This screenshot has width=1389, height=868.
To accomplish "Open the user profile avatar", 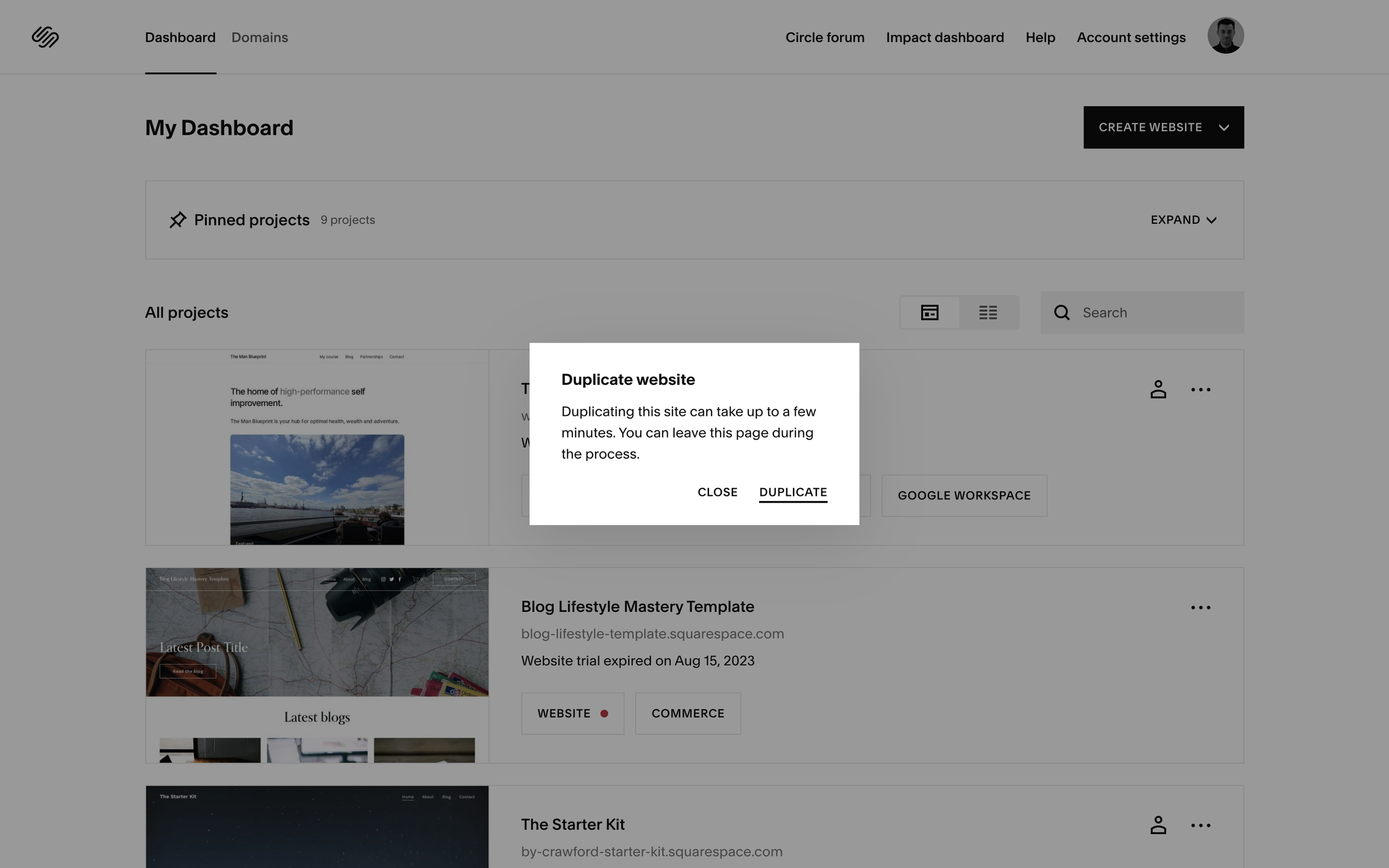I will [1225, 36].
